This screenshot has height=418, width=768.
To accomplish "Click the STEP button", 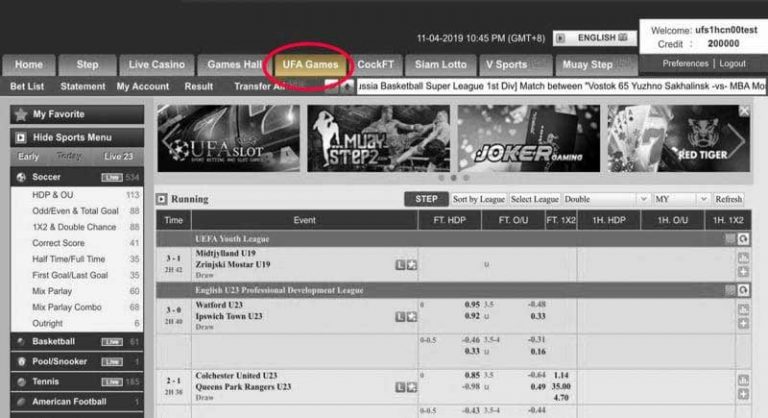I will tap(426, 199).
